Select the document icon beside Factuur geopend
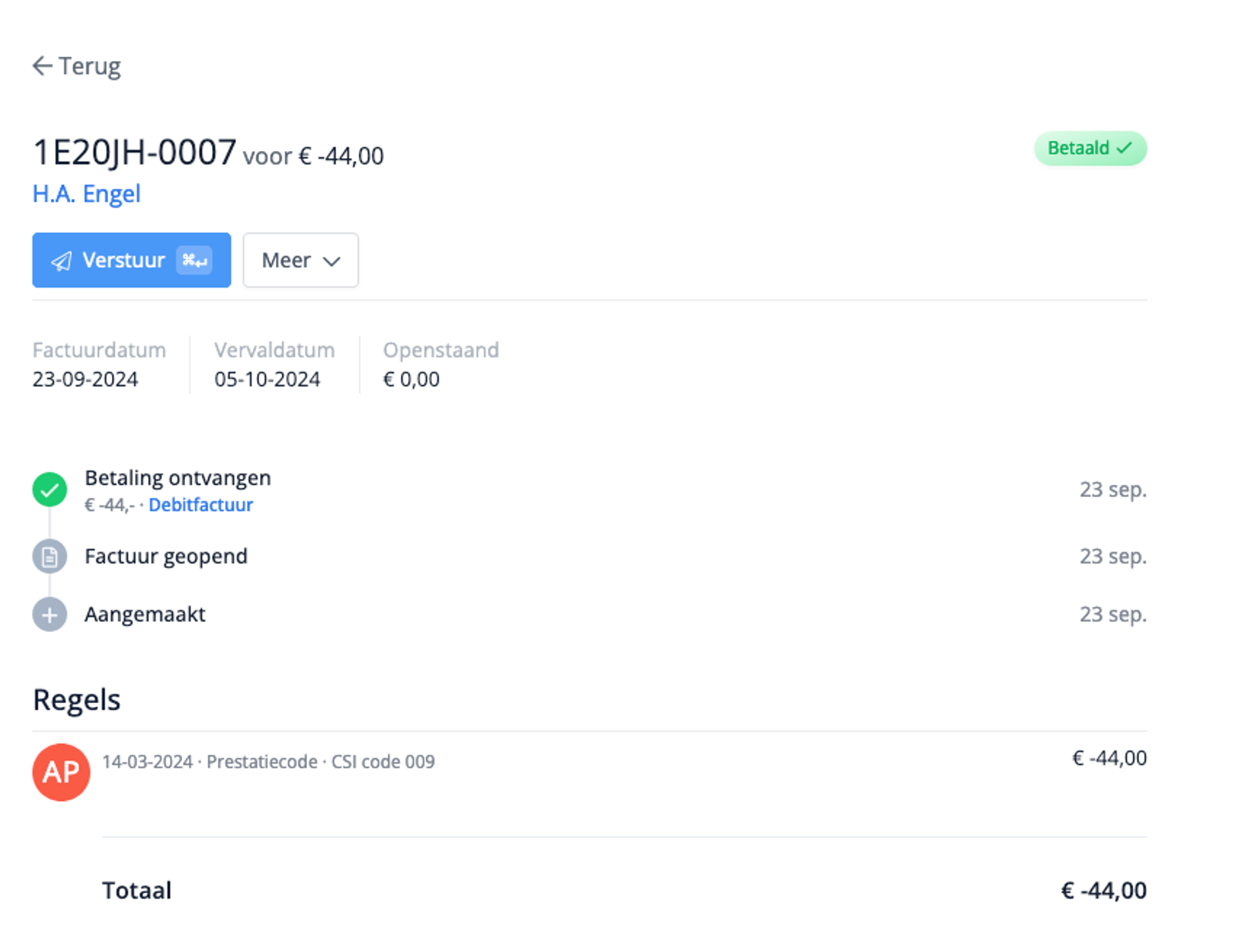1234x952 pixels. pyautogui.click(x=49, y=556)
